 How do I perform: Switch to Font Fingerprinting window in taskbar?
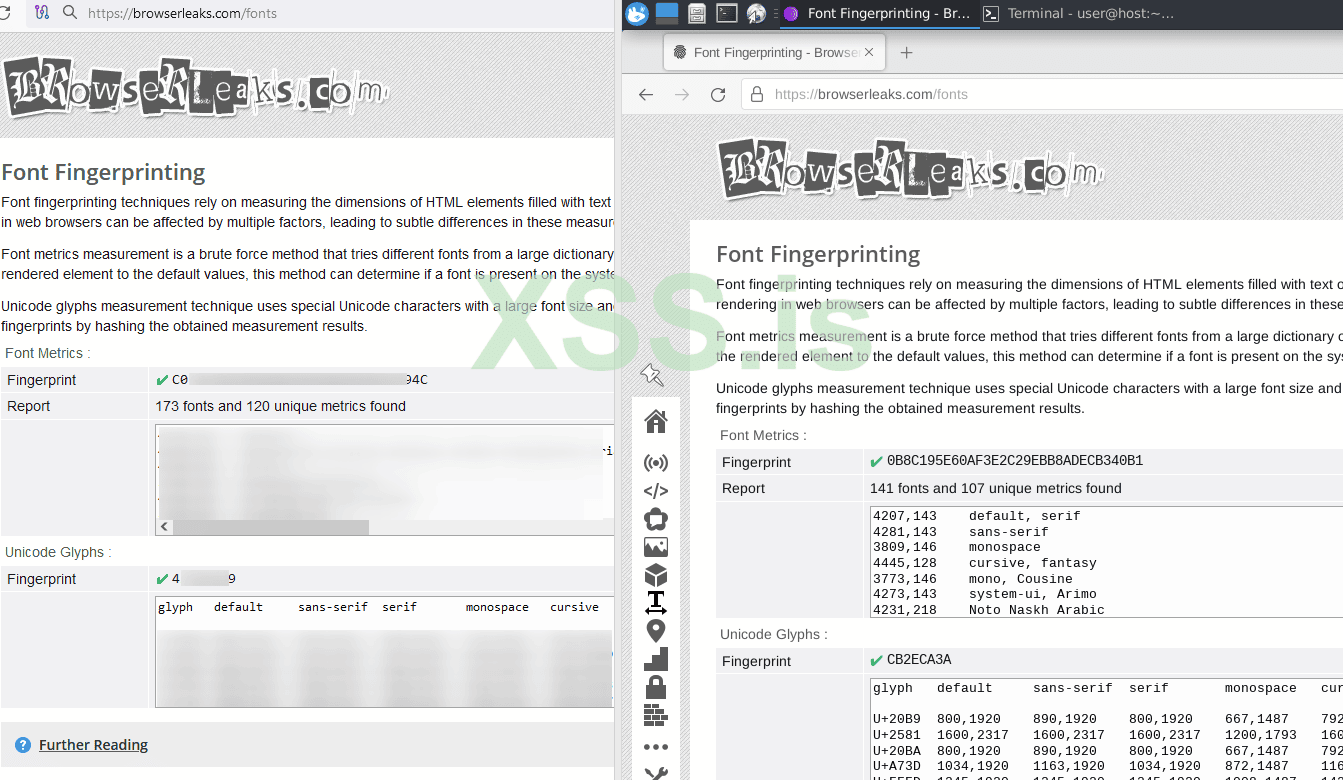coord(879,14)
